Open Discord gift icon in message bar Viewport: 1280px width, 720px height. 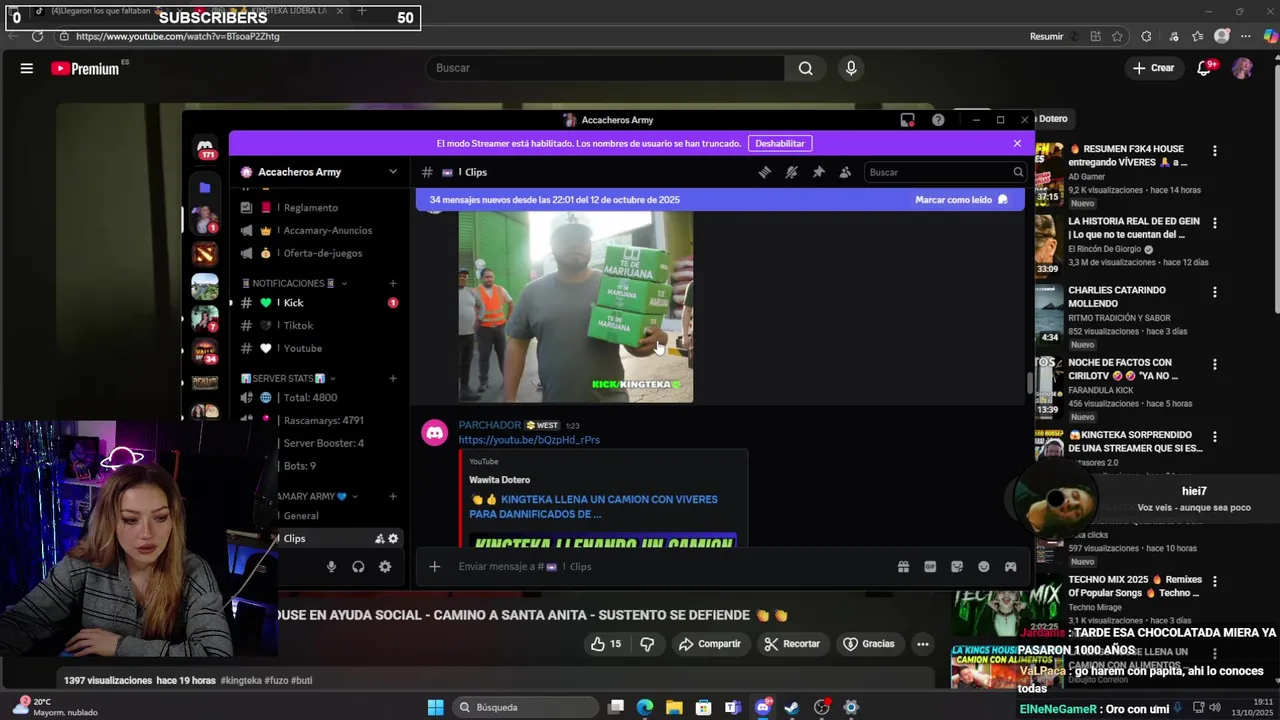click(x=903, y=566)
